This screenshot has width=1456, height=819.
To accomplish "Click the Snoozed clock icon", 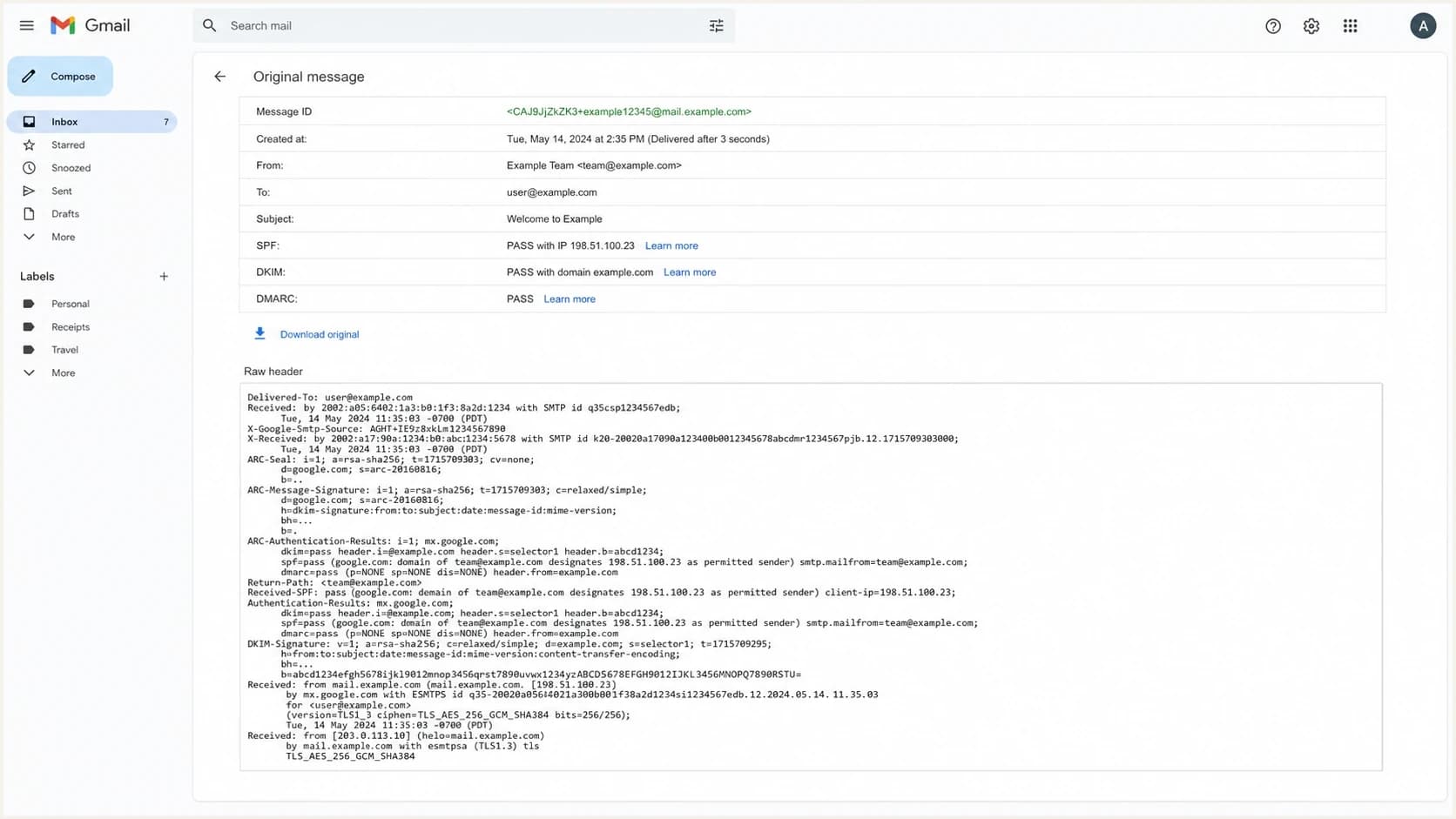I will click(29, 168).
